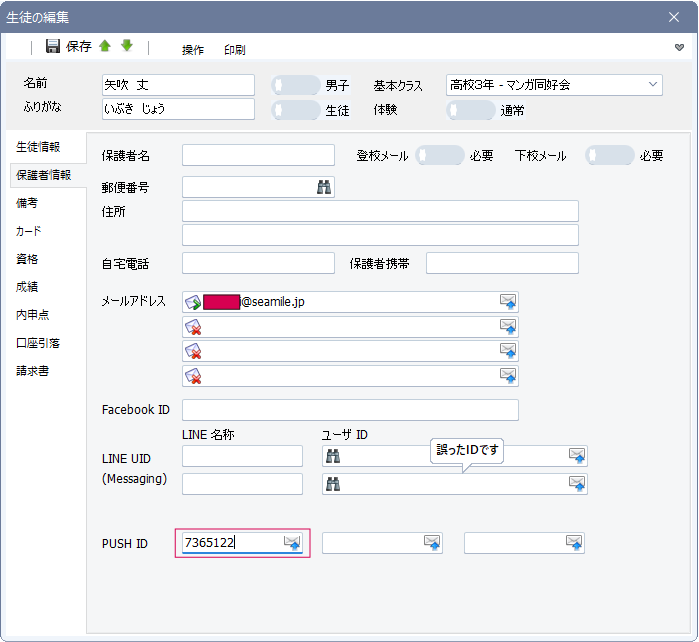
Task: Click red X mail icon in second email row
Action: coord(194,327)
